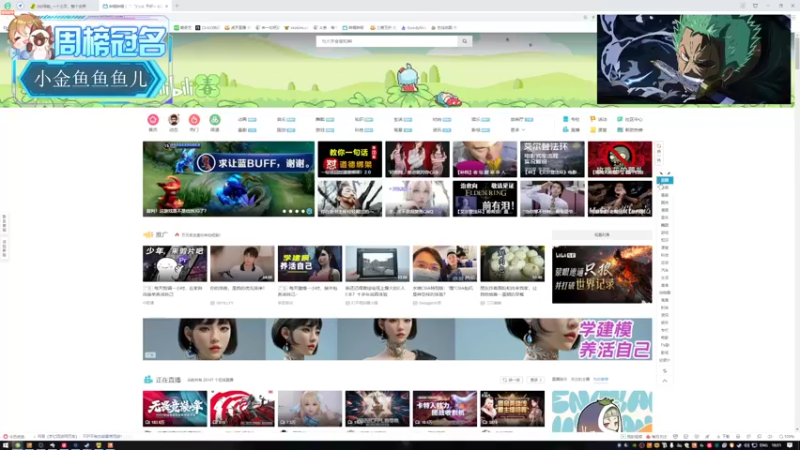Open the 活动 activities flag icon

592,119
